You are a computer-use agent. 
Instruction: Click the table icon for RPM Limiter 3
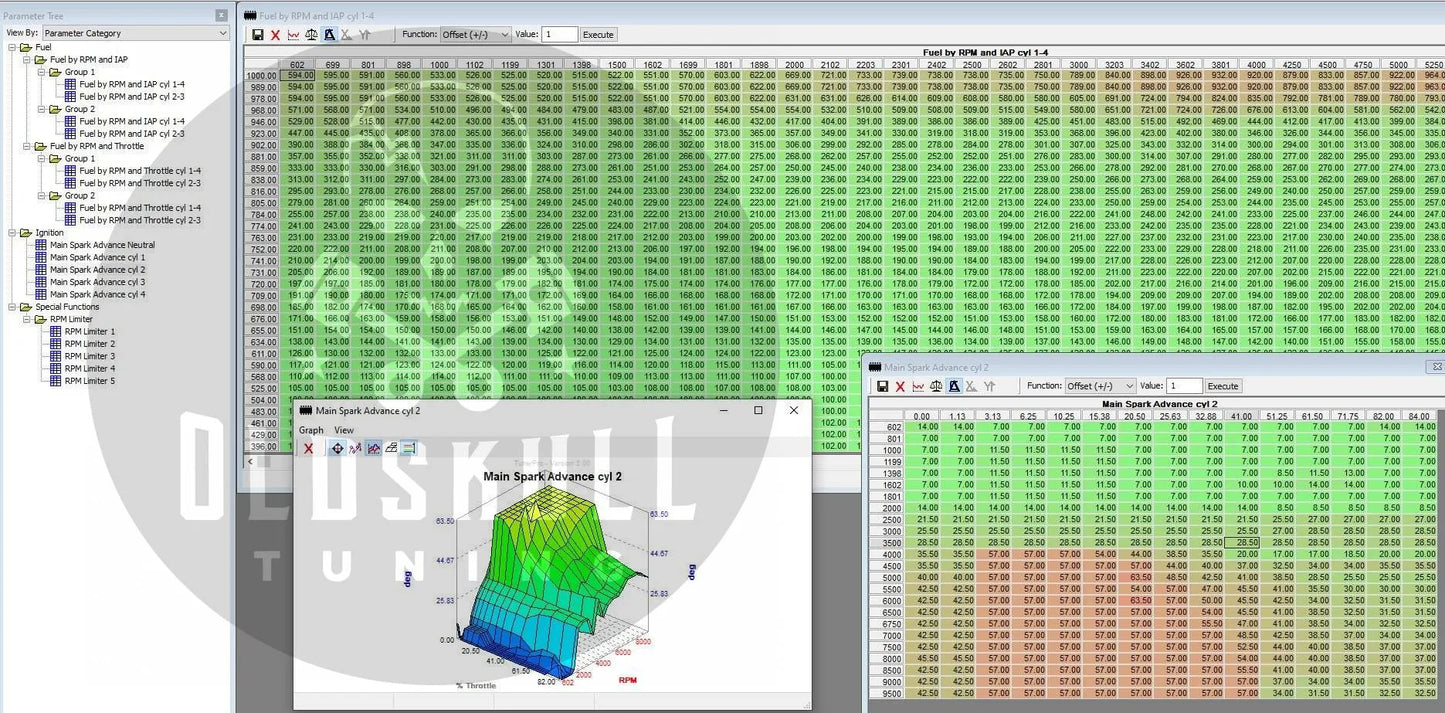click(x=56, y=356)
